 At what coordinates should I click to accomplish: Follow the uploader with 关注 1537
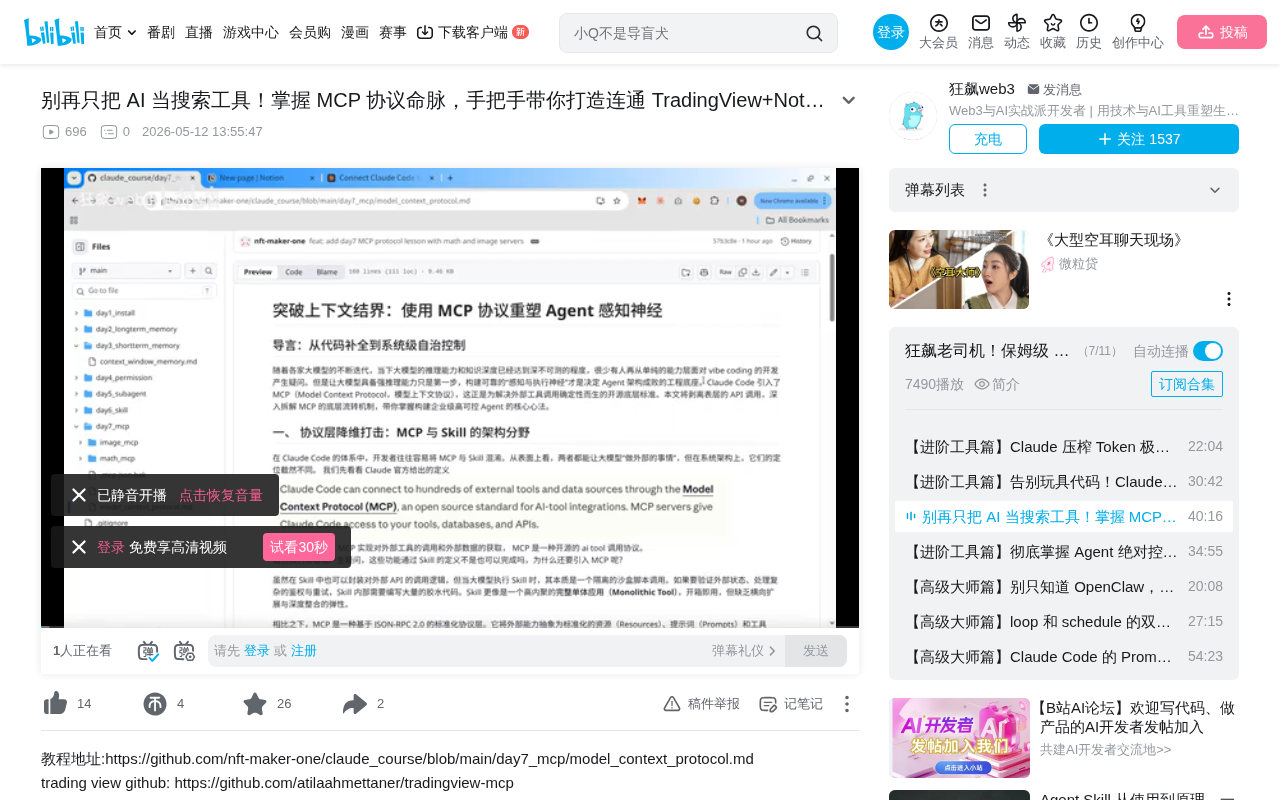coord(1139,139)
